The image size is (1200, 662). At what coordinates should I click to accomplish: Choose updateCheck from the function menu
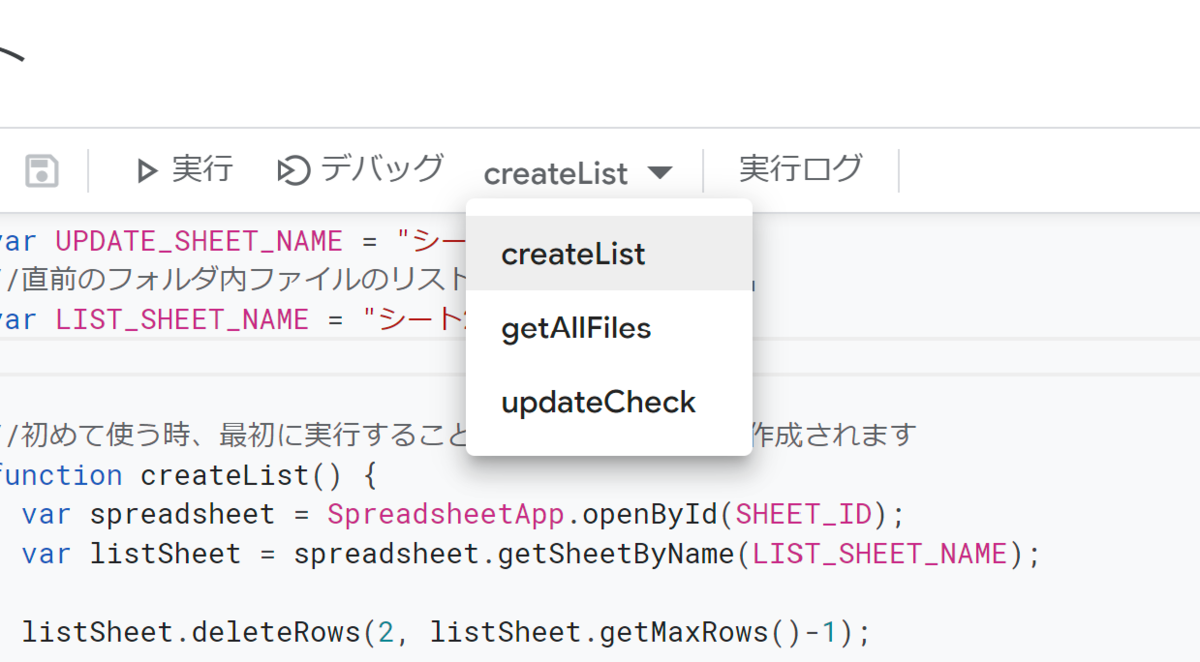(609, 402)
